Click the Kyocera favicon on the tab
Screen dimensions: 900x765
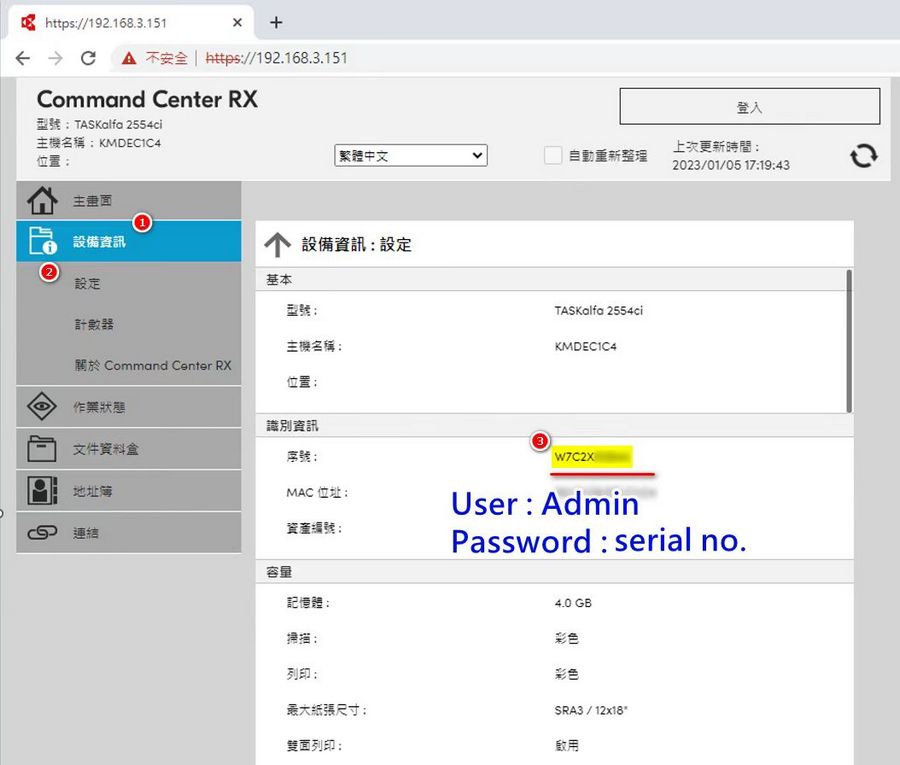28,22
